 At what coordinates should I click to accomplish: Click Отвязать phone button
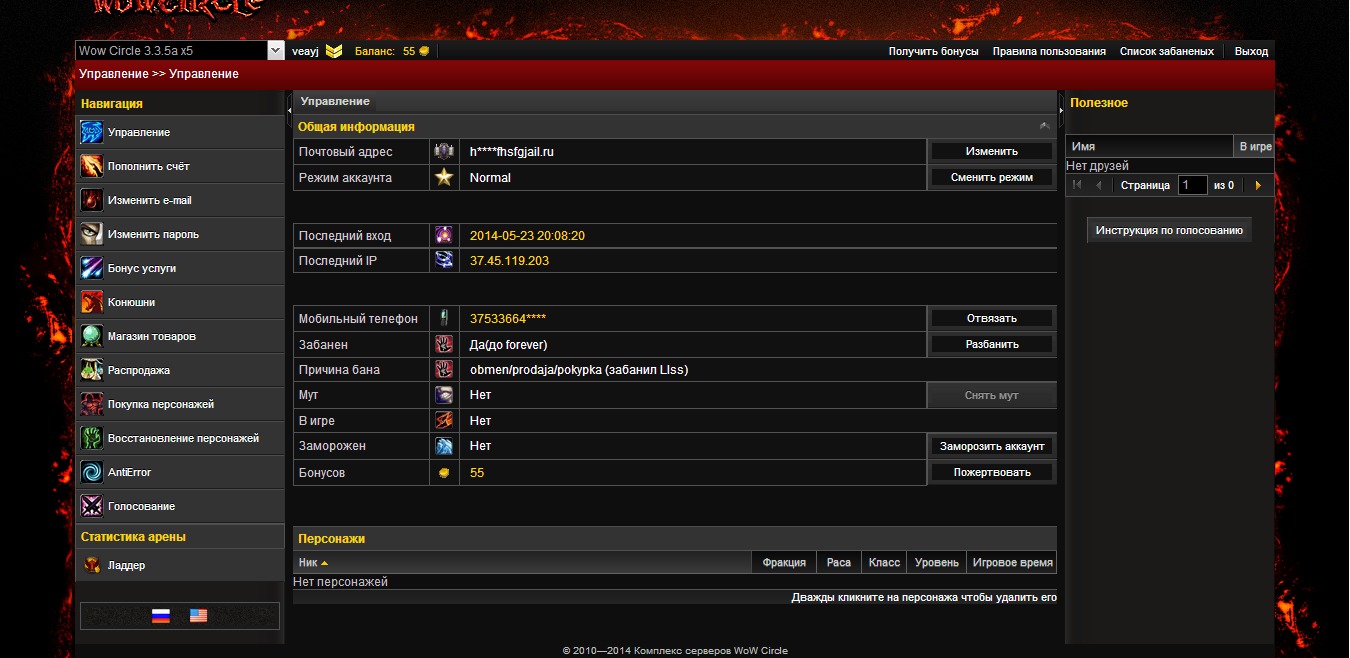(992, 318)
